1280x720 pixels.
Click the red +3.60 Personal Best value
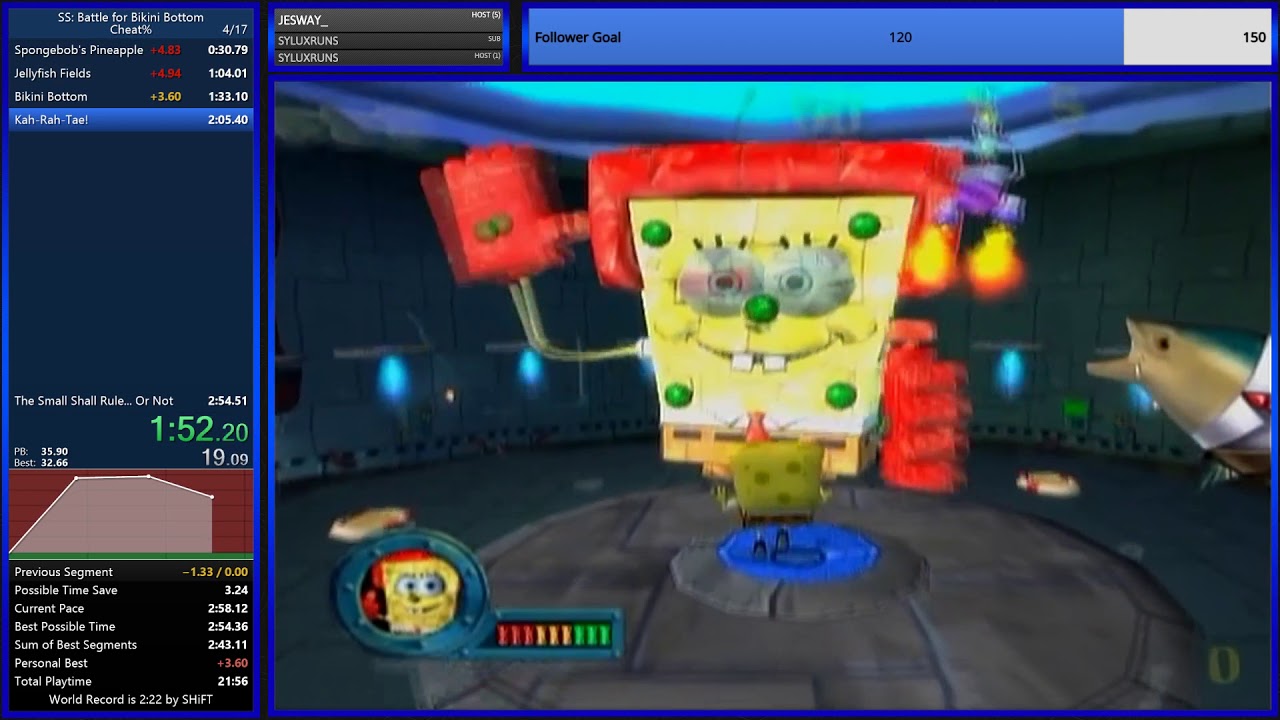tap(232, 663)
